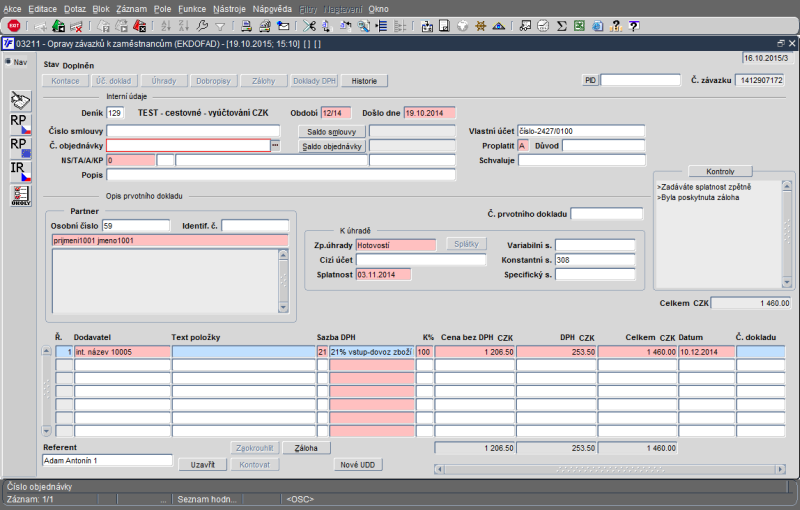Click partner text area scroll up arrow

click(283, 254)
